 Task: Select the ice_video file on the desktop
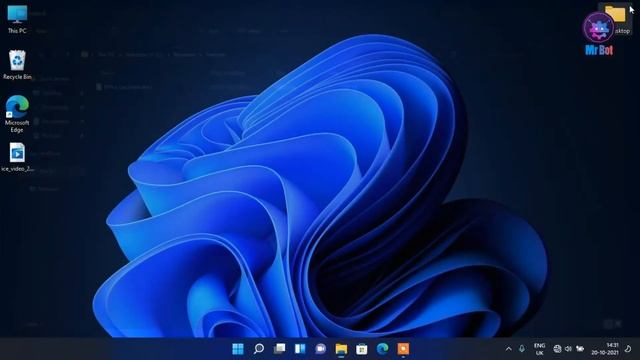17,158
